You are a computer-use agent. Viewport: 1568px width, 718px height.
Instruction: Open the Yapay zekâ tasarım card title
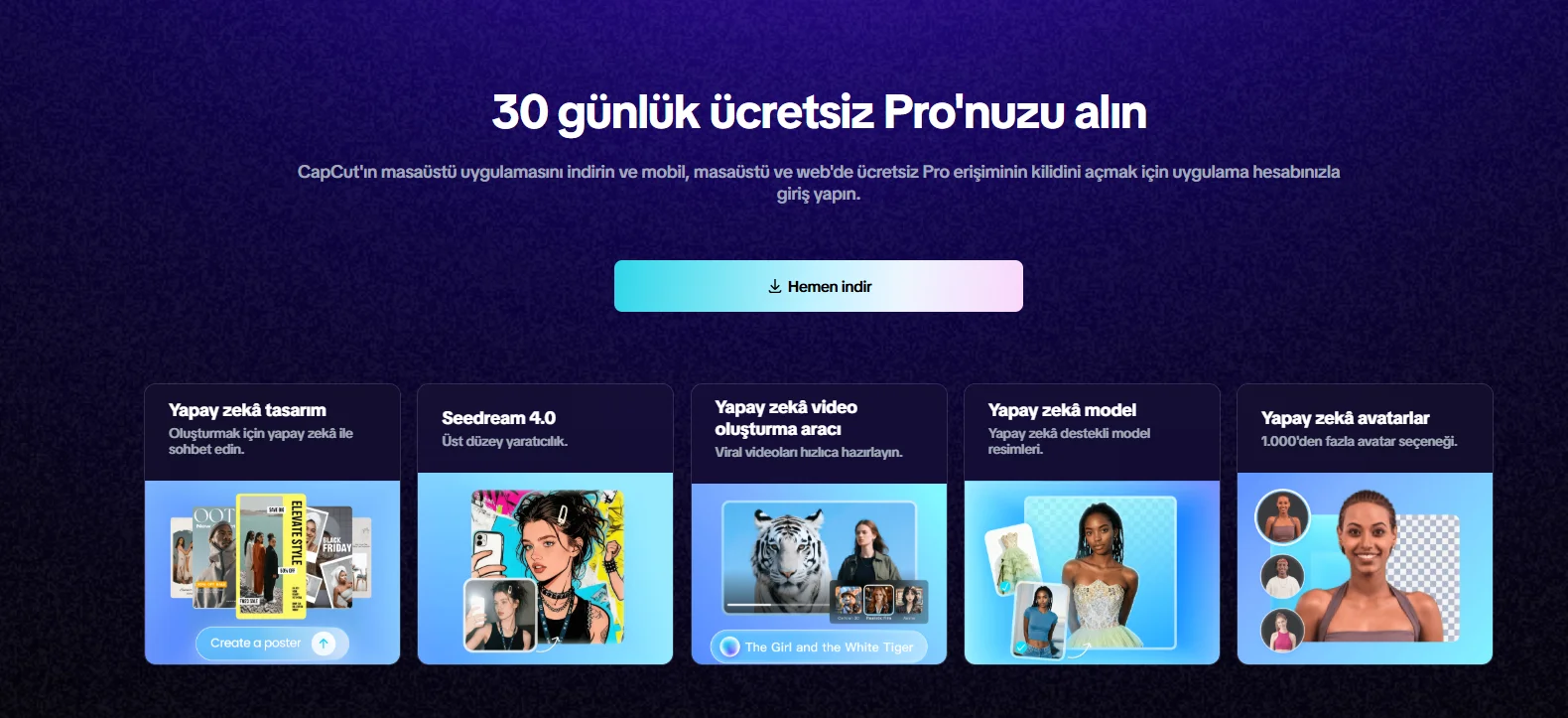point(247,410)
